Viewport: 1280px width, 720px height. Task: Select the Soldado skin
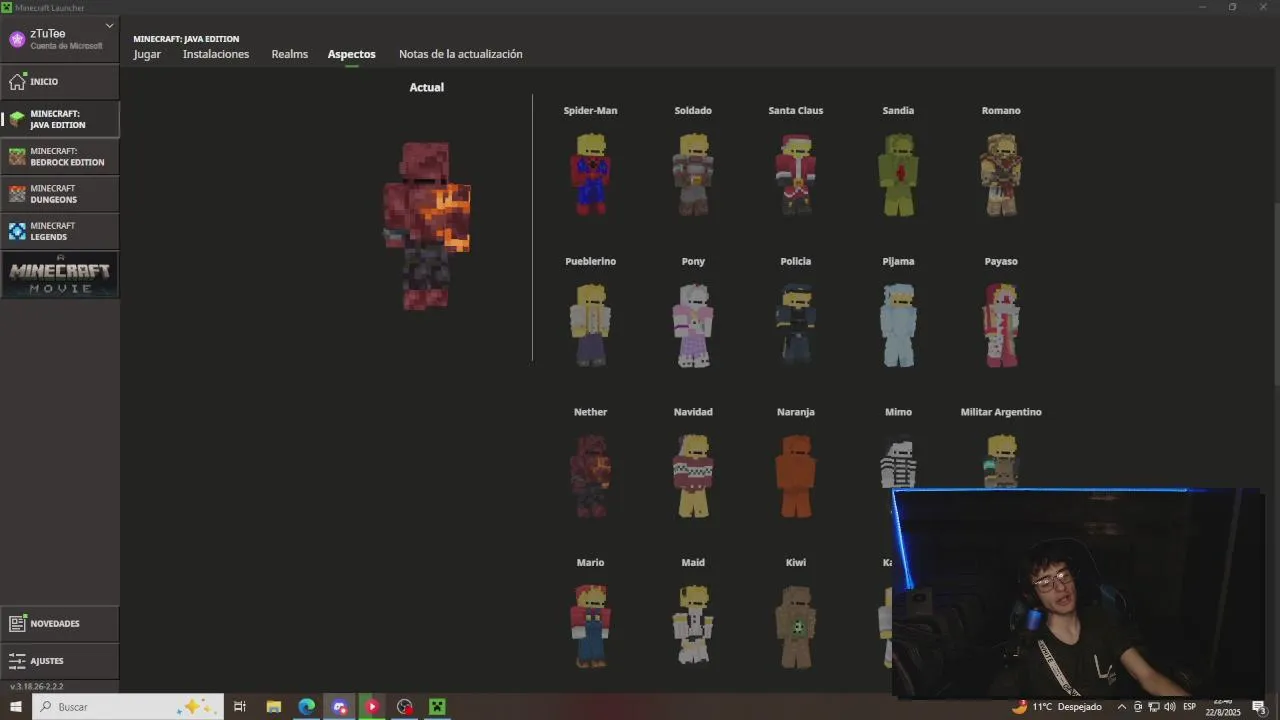[x=693, y=174]
